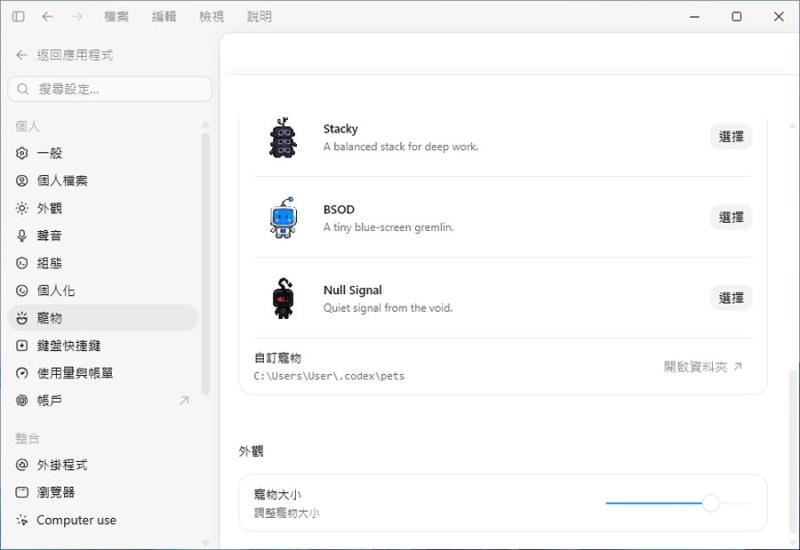This screenshot has width=800, height=550.
Task: Open the 檢視 menu
Action: pyautogui.click(x=211, y=17)
